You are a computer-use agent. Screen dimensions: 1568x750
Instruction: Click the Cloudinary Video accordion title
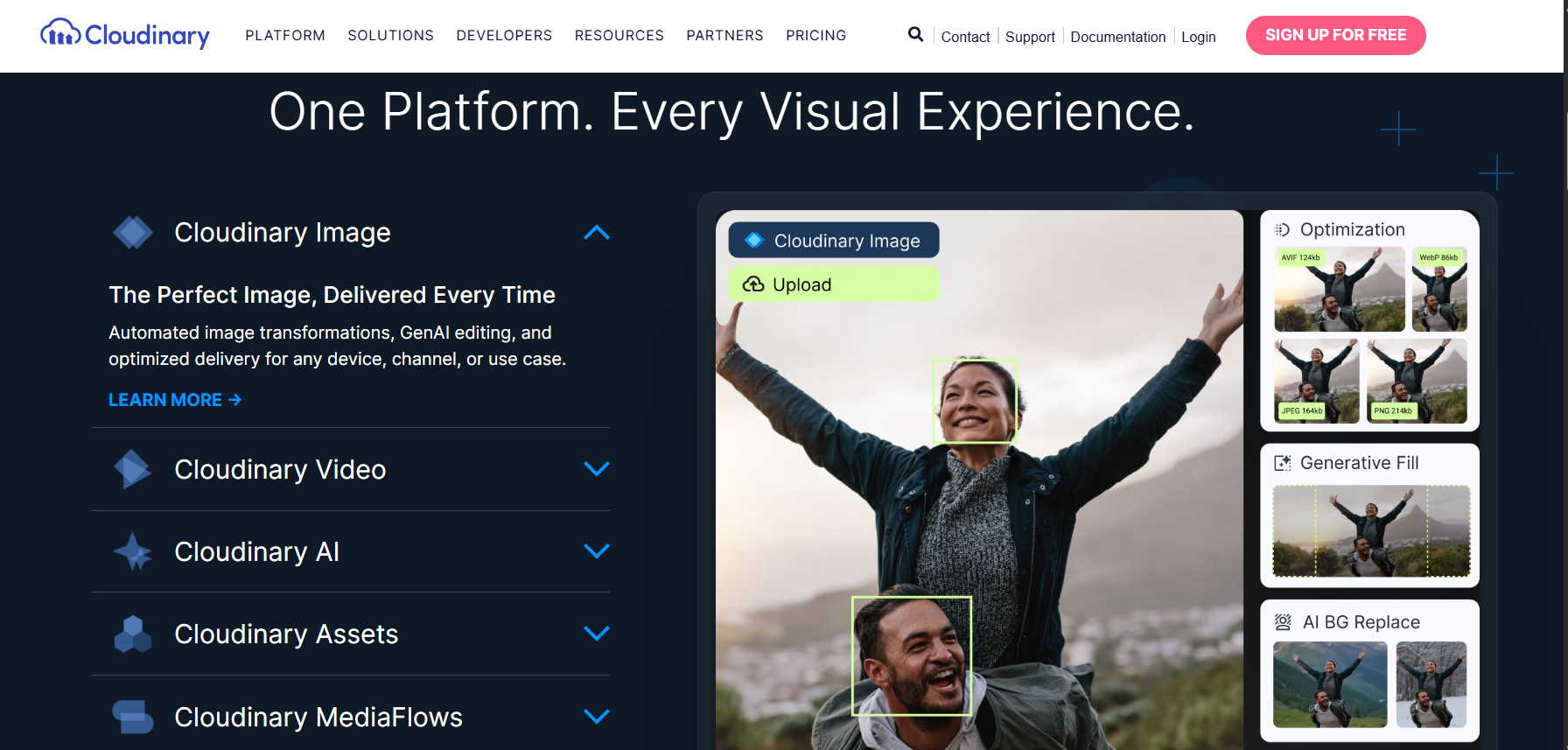280,470
